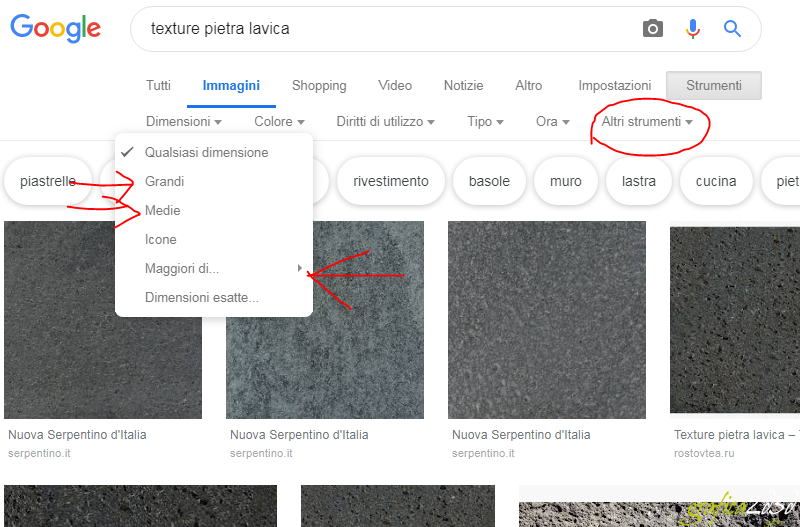Select Dimensioni esatte menu entry
800x527 pixels.
202,298
